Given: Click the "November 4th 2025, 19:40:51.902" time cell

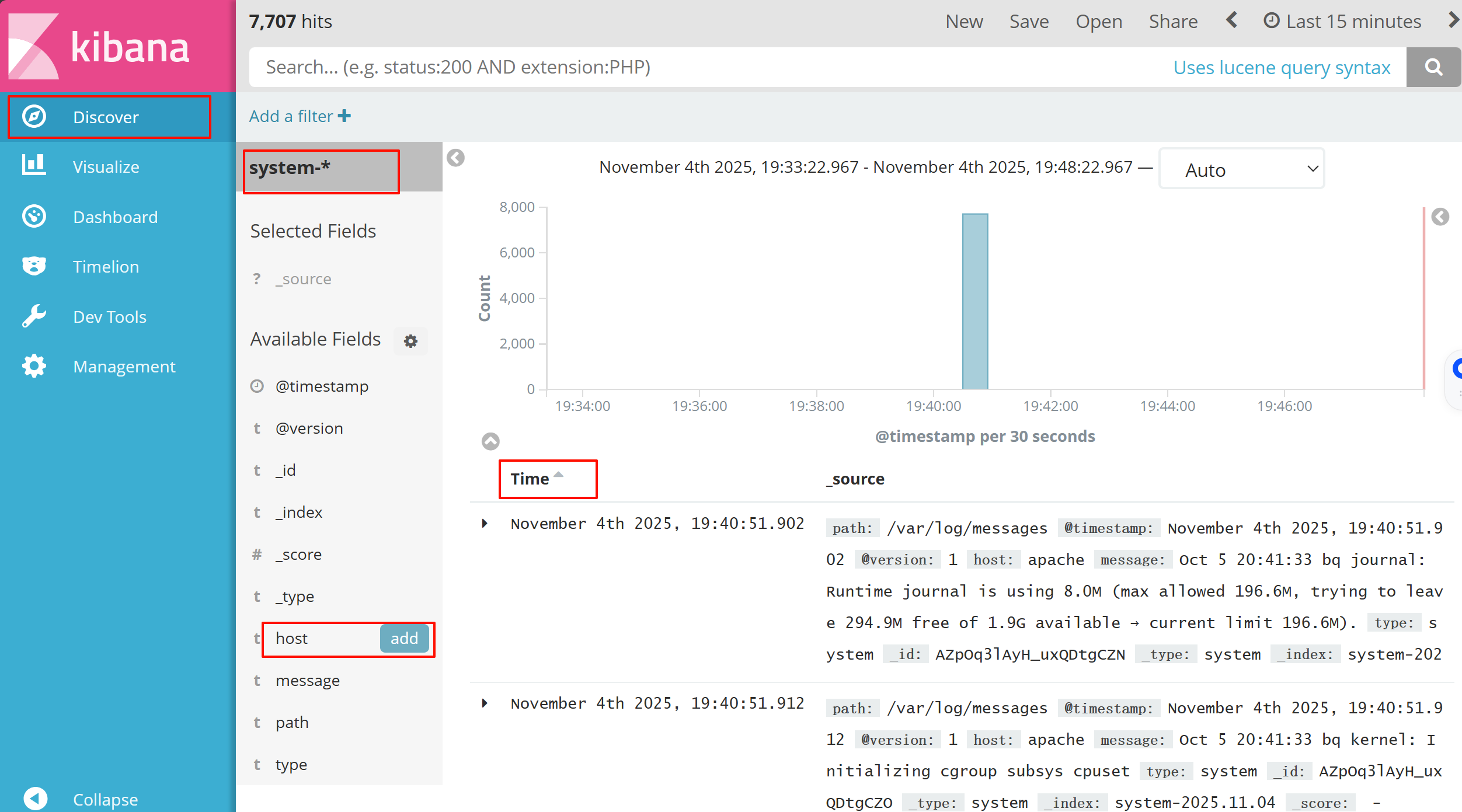Looking at the screenshot, I should [657, 523].
